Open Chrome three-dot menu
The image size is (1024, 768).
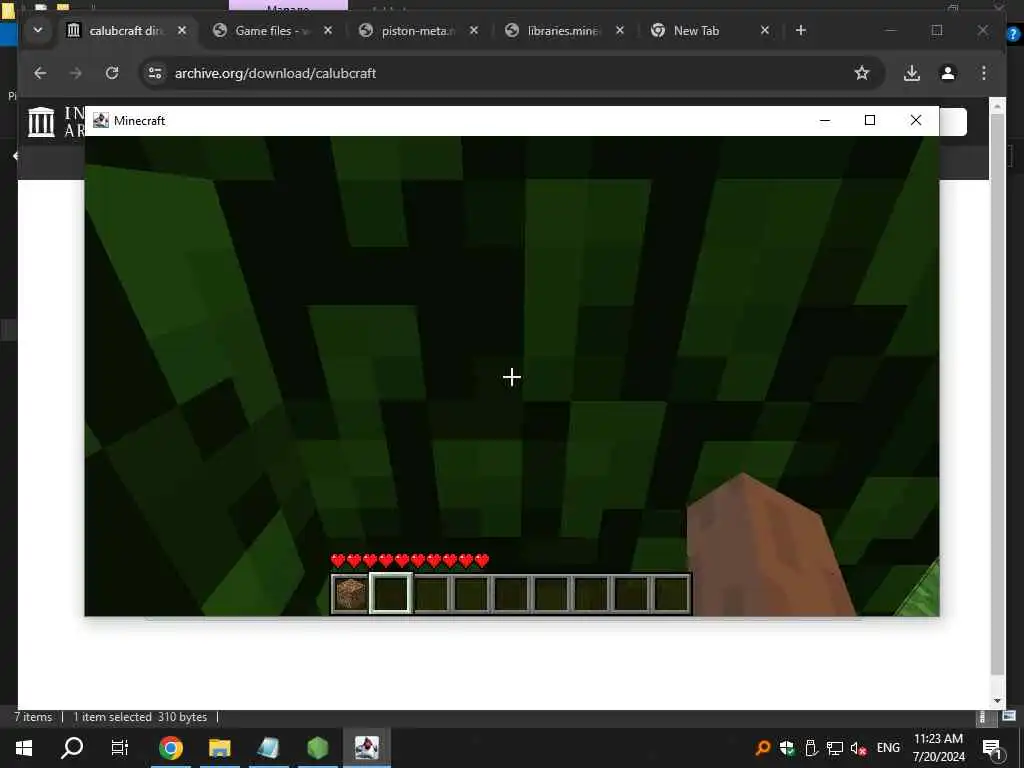pos(984,73)
